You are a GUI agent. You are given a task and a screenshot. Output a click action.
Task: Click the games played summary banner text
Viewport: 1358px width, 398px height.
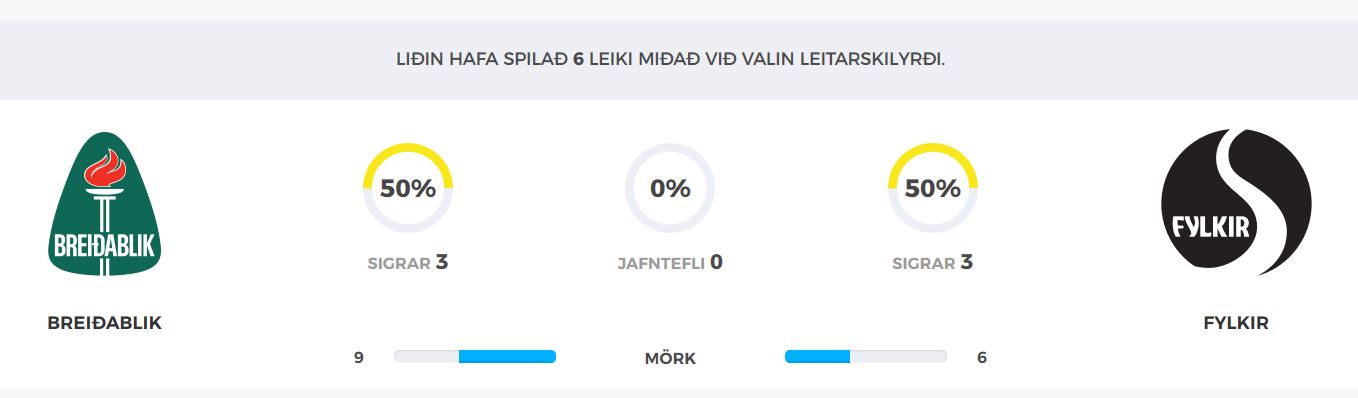click(x=670, y=59)
